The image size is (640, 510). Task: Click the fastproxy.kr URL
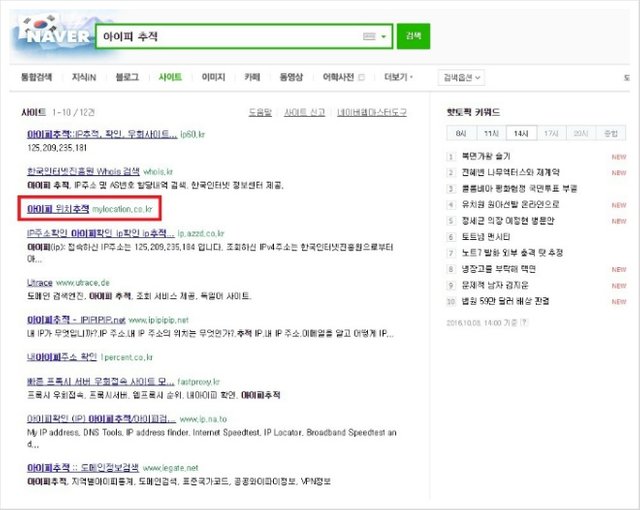pyautogui.click(x=198, y=382)
